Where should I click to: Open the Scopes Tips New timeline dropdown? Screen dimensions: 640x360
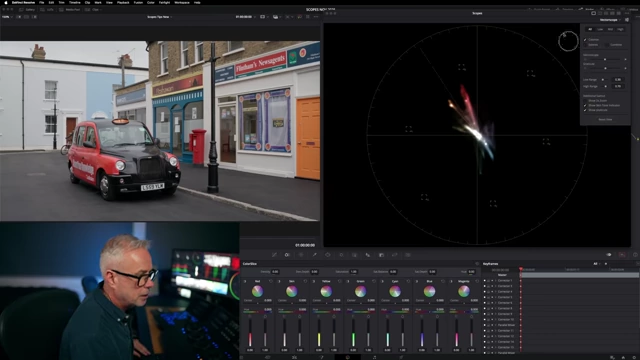coord(160,17)
